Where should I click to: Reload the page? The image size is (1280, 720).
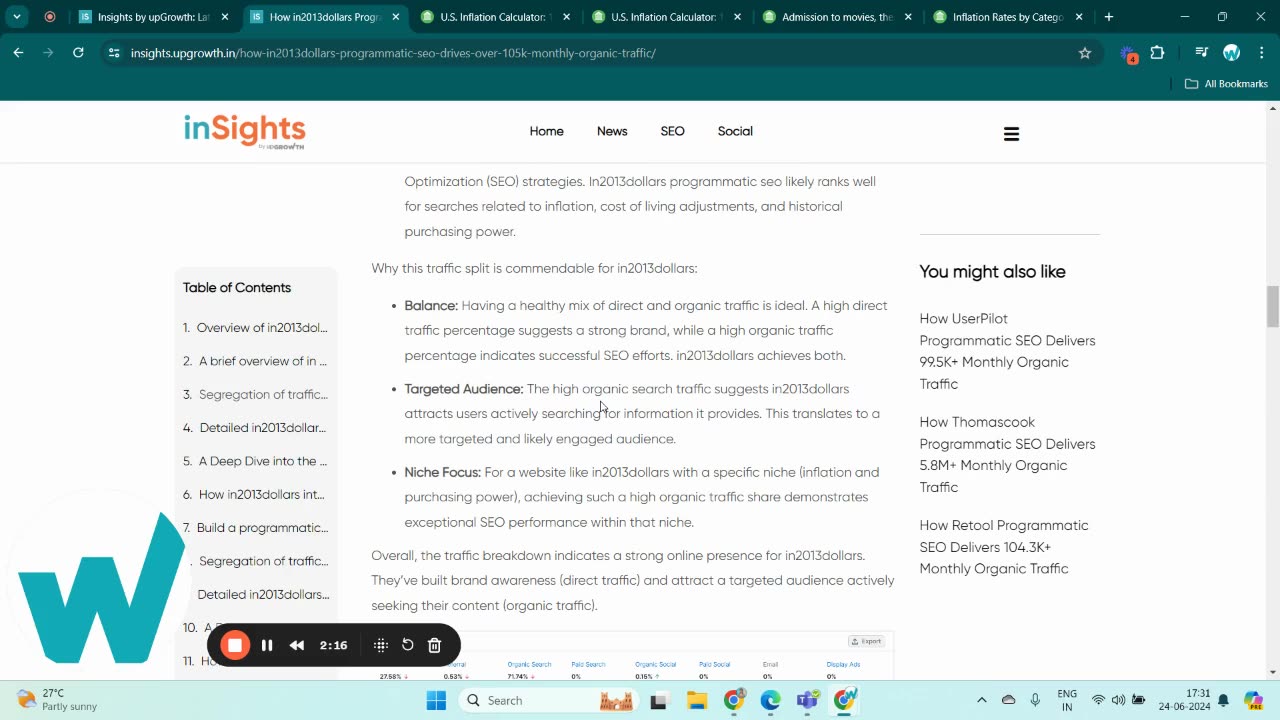78,53
